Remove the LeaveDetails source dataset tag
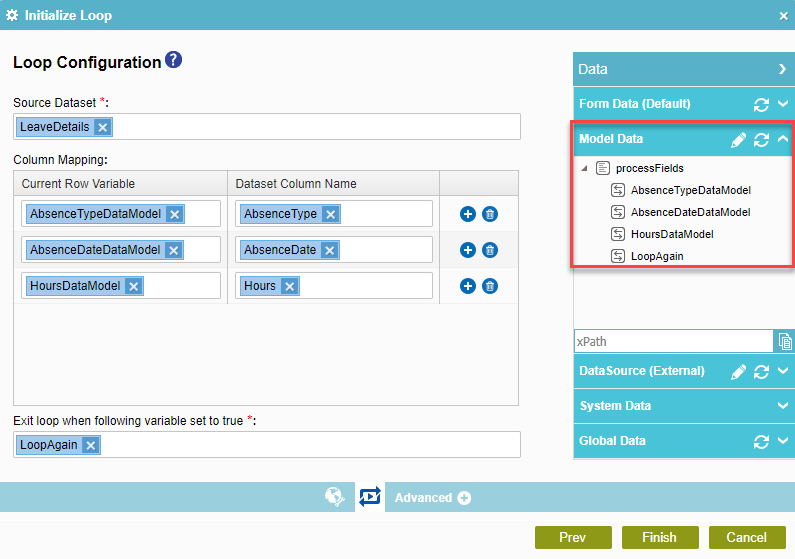The height and width of the screenshot is (559, 795). pyautogui.click(x=103, y=127)
